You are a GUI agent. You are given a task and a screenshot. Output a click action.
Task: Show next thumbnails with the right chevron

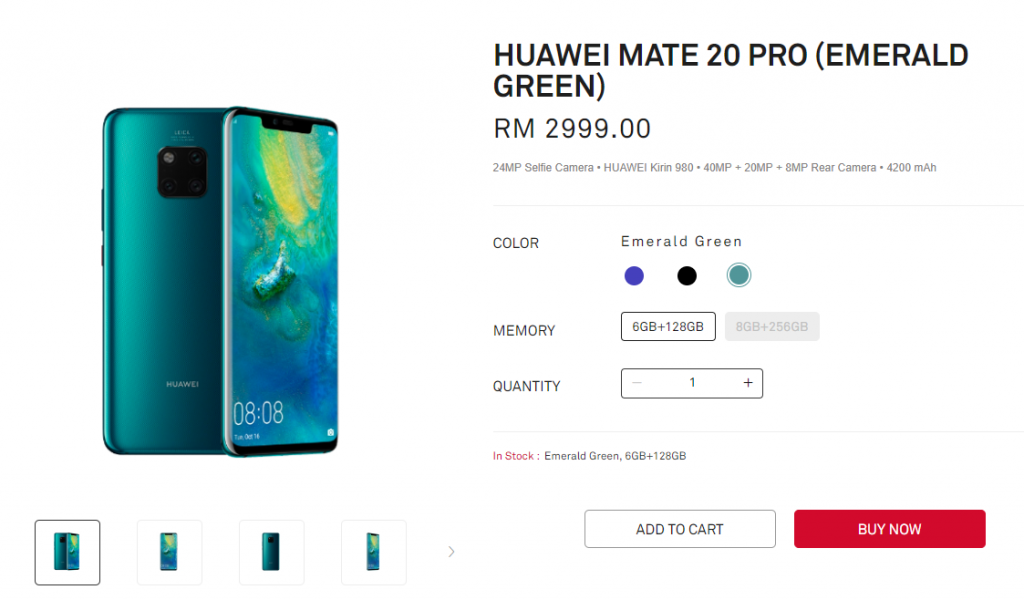451,552
